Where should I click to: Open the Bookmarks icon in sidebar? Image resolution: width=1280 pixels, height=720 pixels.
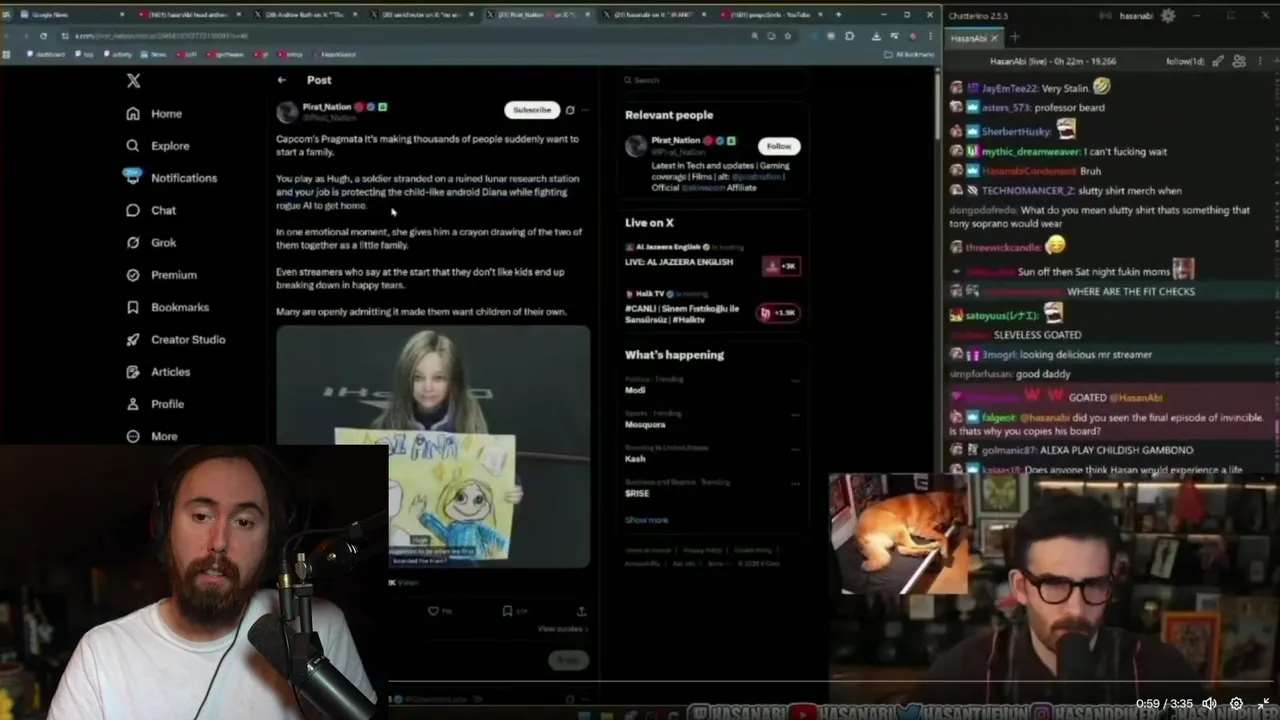coord(133,307)
